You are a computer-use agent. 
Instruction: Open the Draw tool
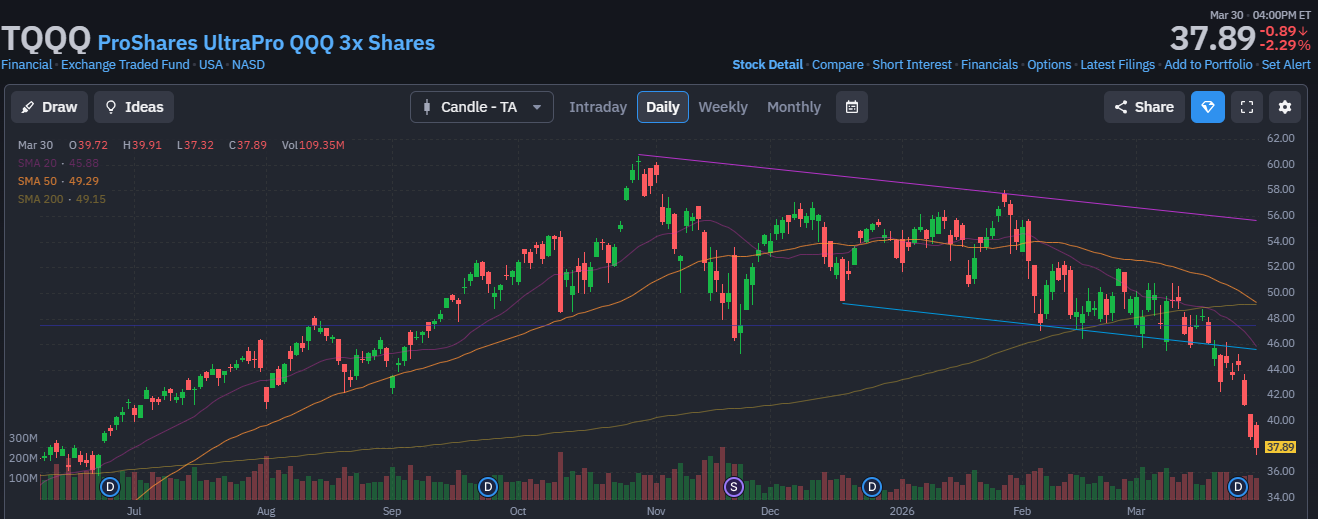tap(49, 107)
